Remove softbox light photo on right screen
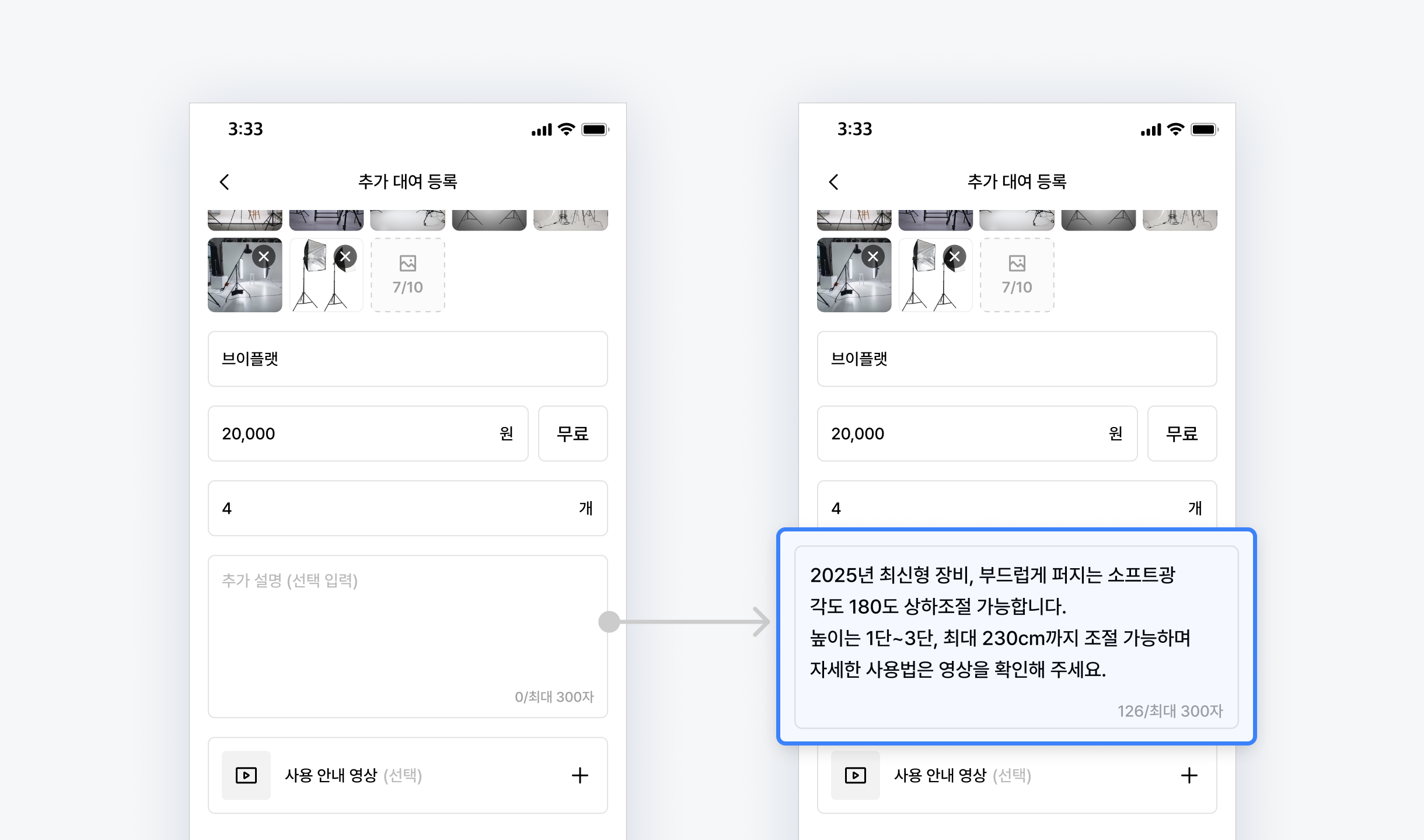Viewport: 1424px width, 840px height. coord(955,257)
